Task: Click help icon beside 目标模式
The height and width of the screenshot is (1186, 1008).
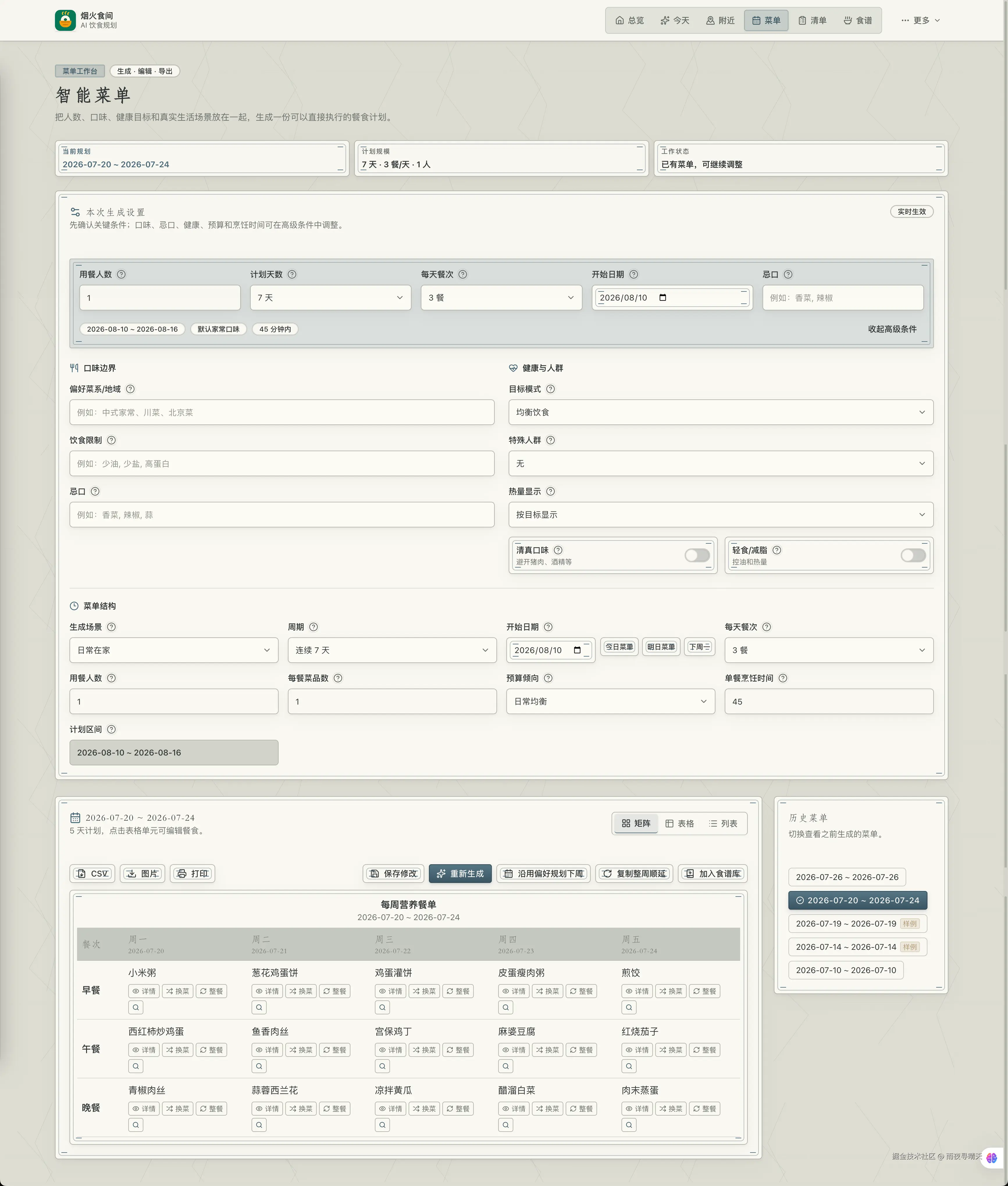Action: [550, 389]
